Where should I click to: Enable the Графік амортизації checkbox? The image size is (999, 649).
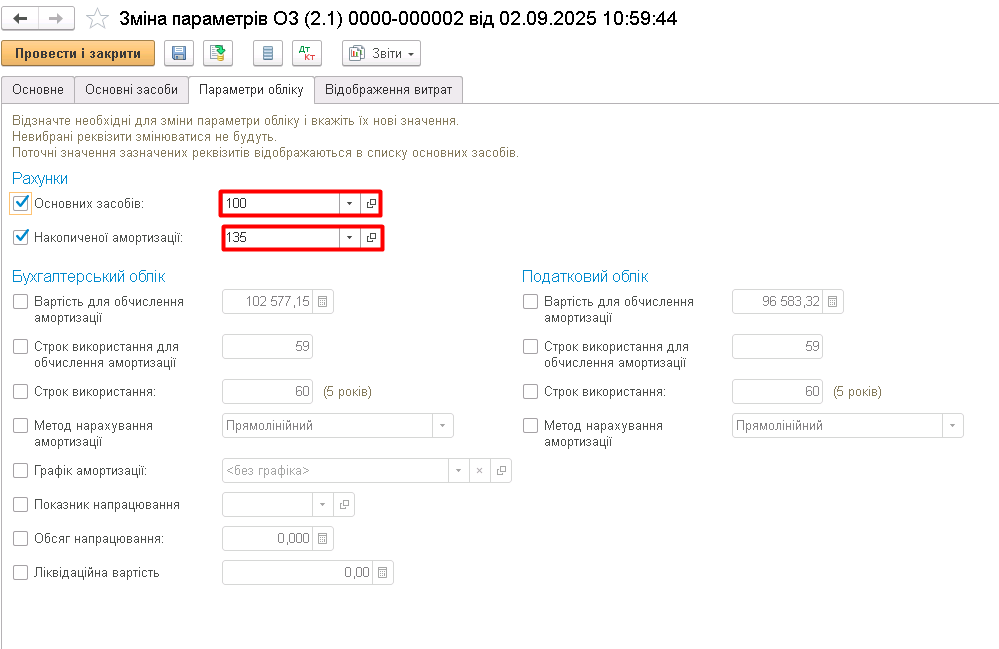click(x=21, y=470)
